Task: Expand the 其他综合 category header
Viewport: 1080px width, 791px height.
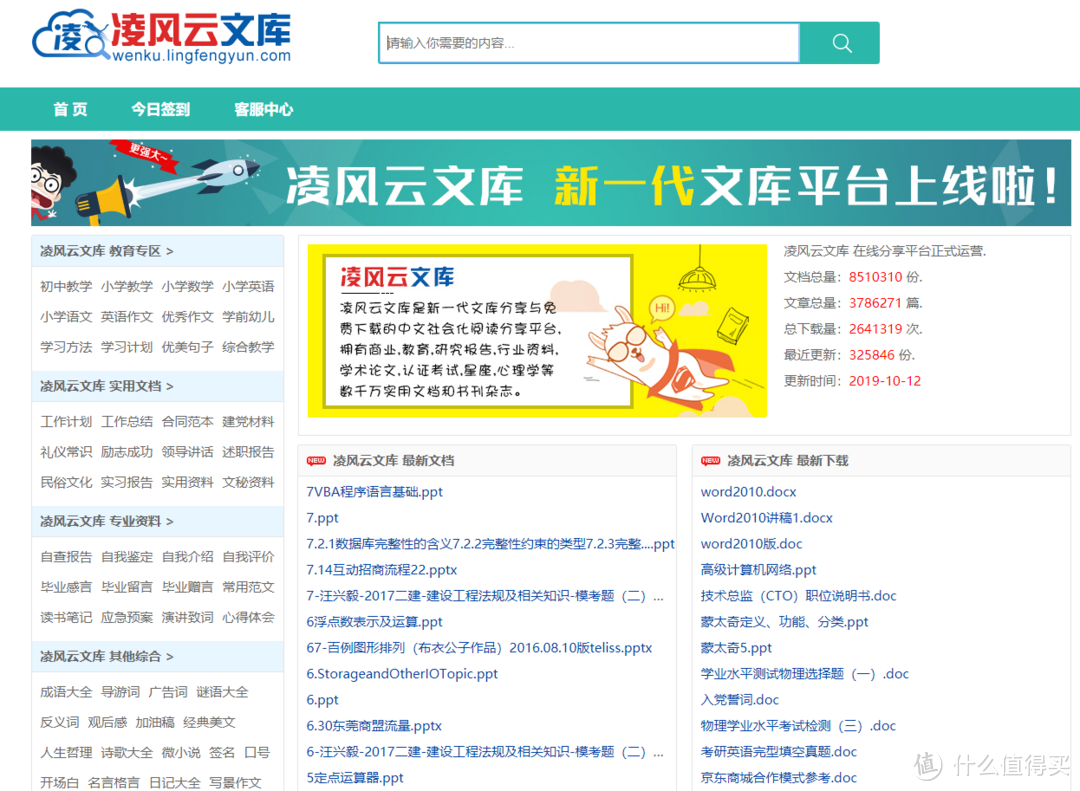Action: click(106, 656)
